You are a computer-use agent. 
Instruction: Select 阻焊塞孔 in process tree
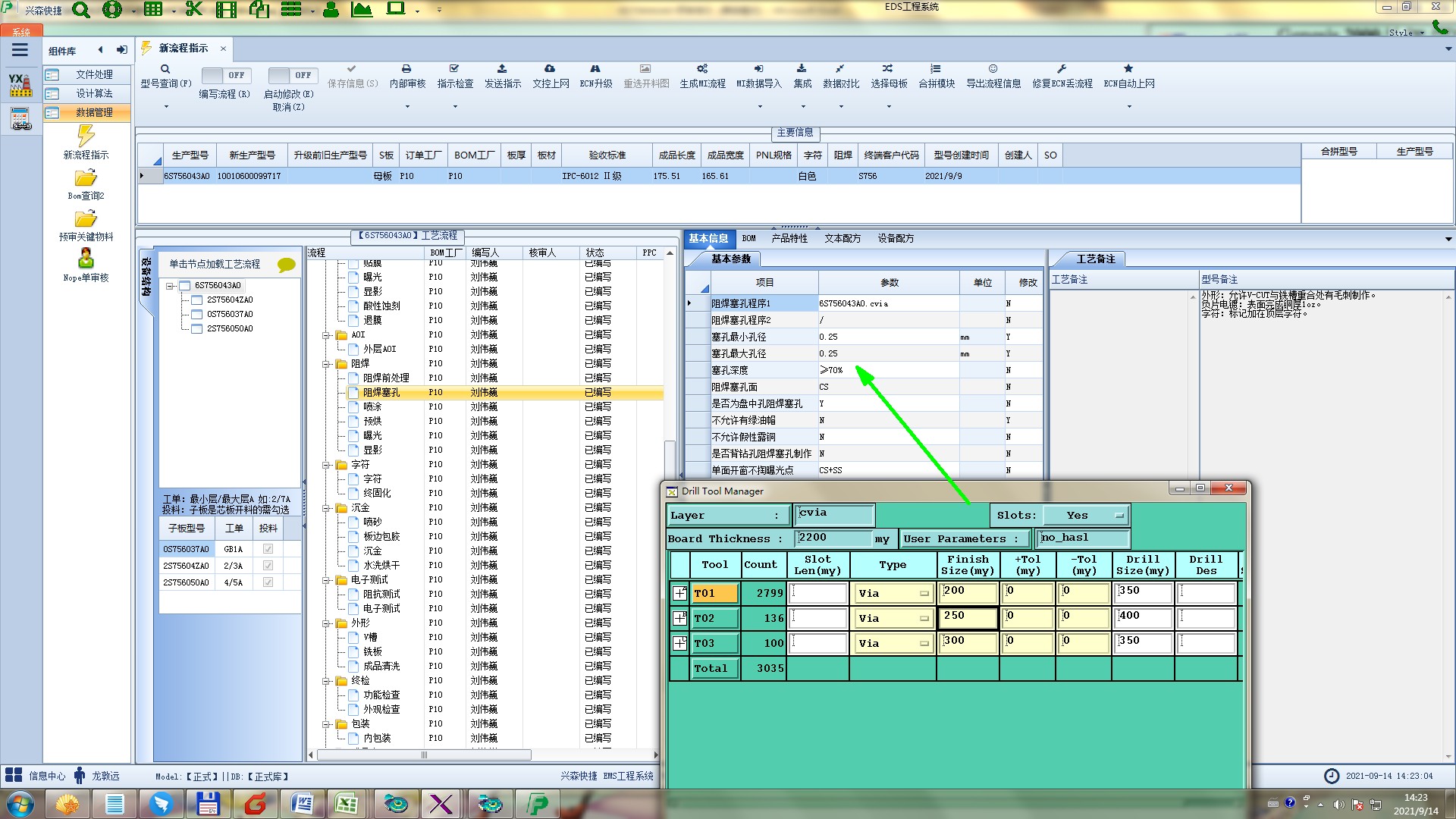click(x=381, y=393)
